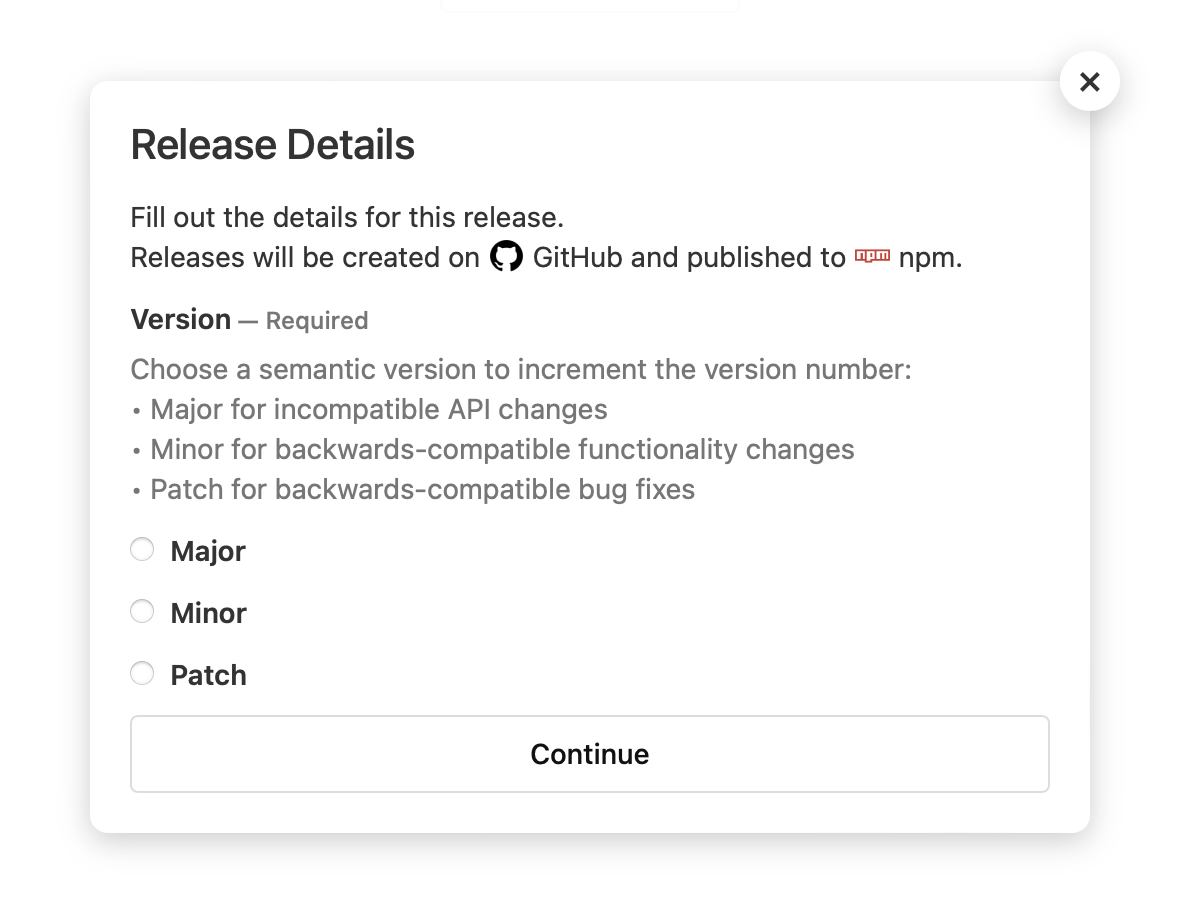This screenshot has height=920, width=1190.
Task: Close the Release Details dialog
Action: pos(1089,82)
